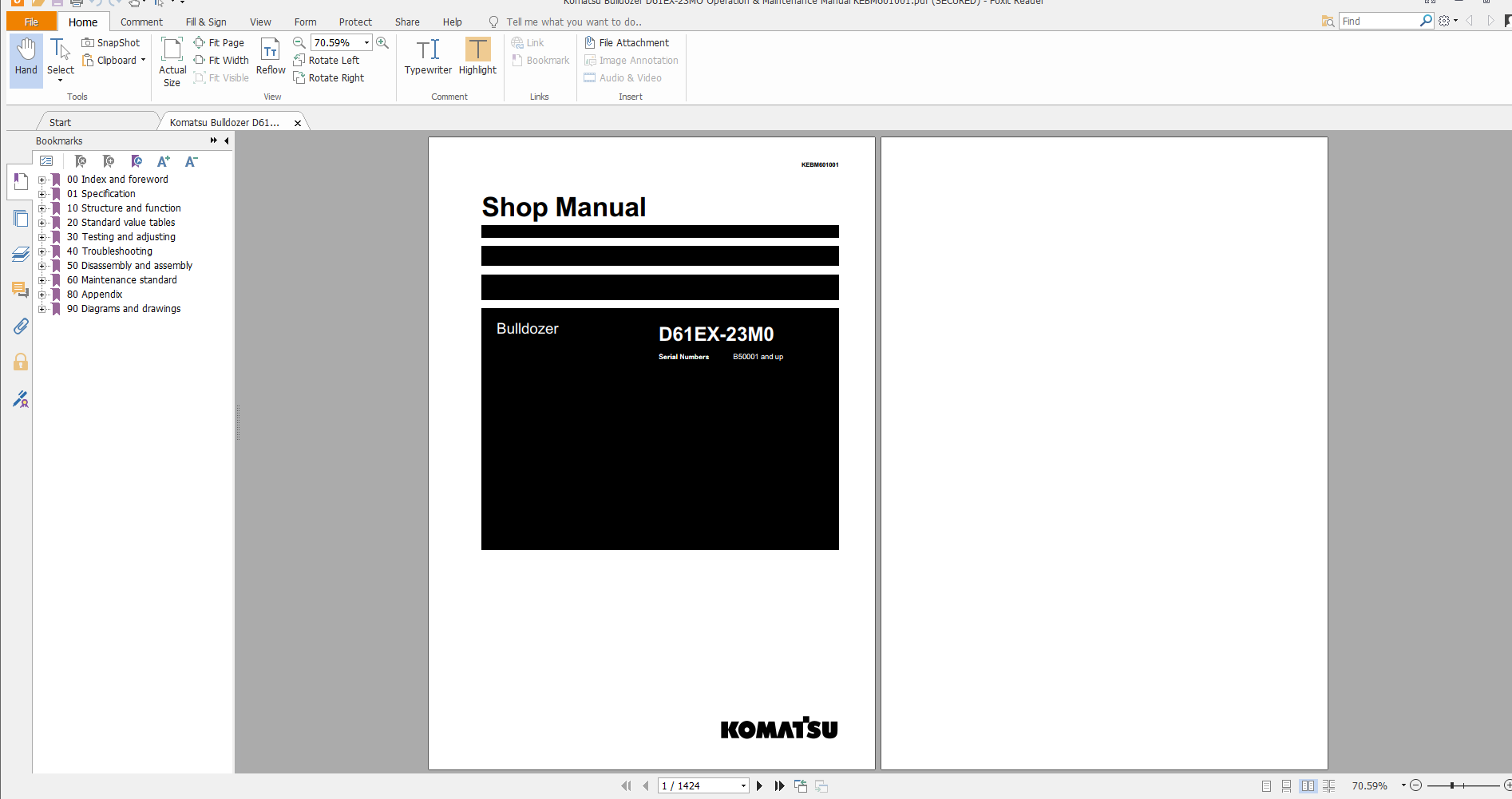Open the File menu
This screenshot has width=1512, height=799.
pyautogui.click(x=32, y=22)
